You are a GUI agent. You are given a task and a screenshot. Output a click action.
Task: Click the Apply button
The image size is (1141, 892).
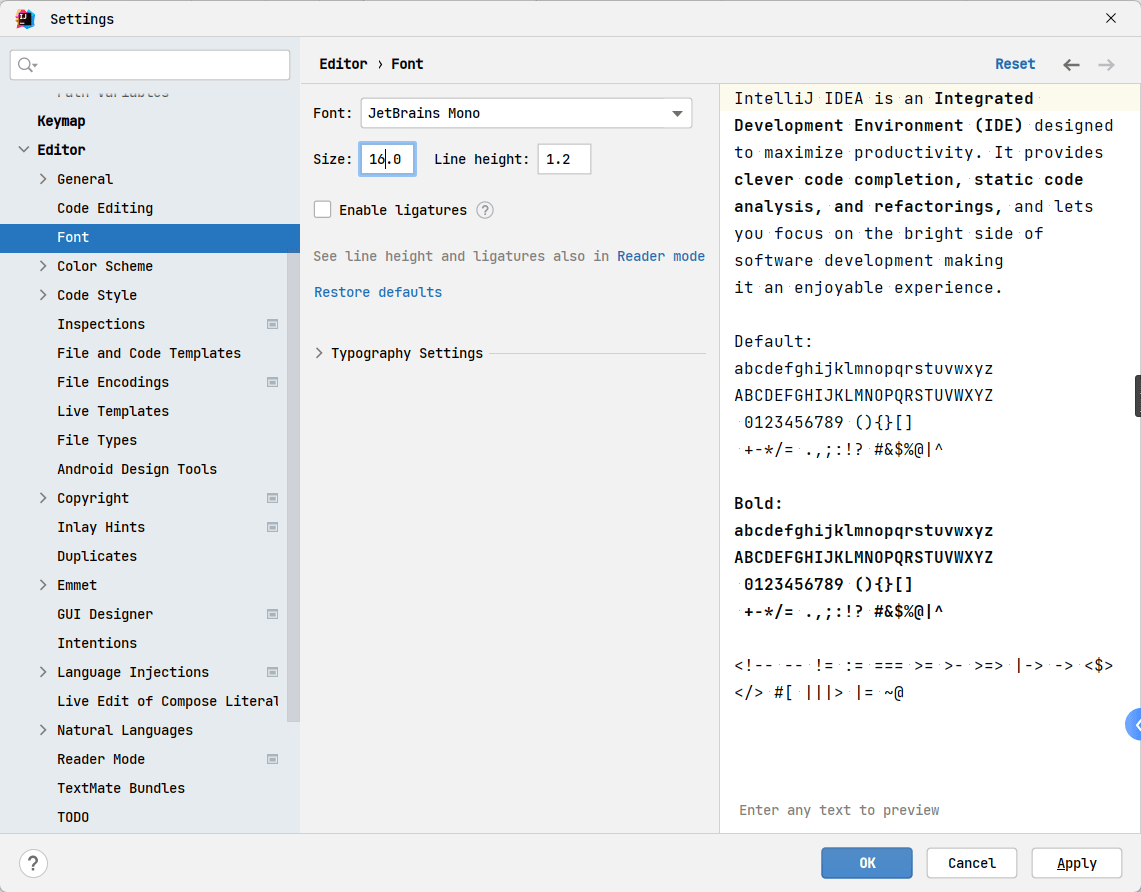click(1076, 863)
